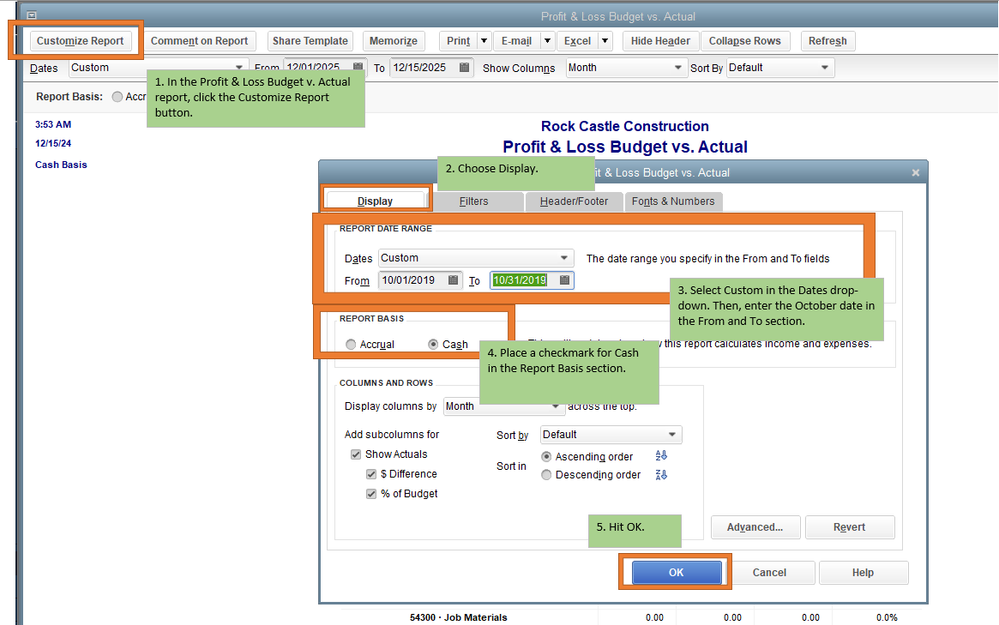Toggle $ Difference checkbox
Screen dimensions: 999x625
[371, 474]
